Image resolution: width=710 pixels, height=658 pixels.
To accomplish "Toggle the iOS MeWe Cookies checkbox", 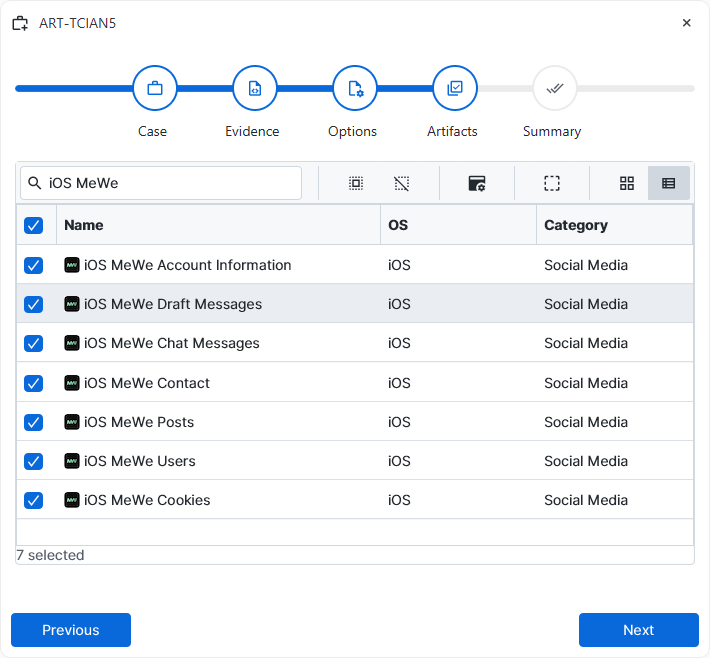I will pyautogui.click(x=34, y=500).
